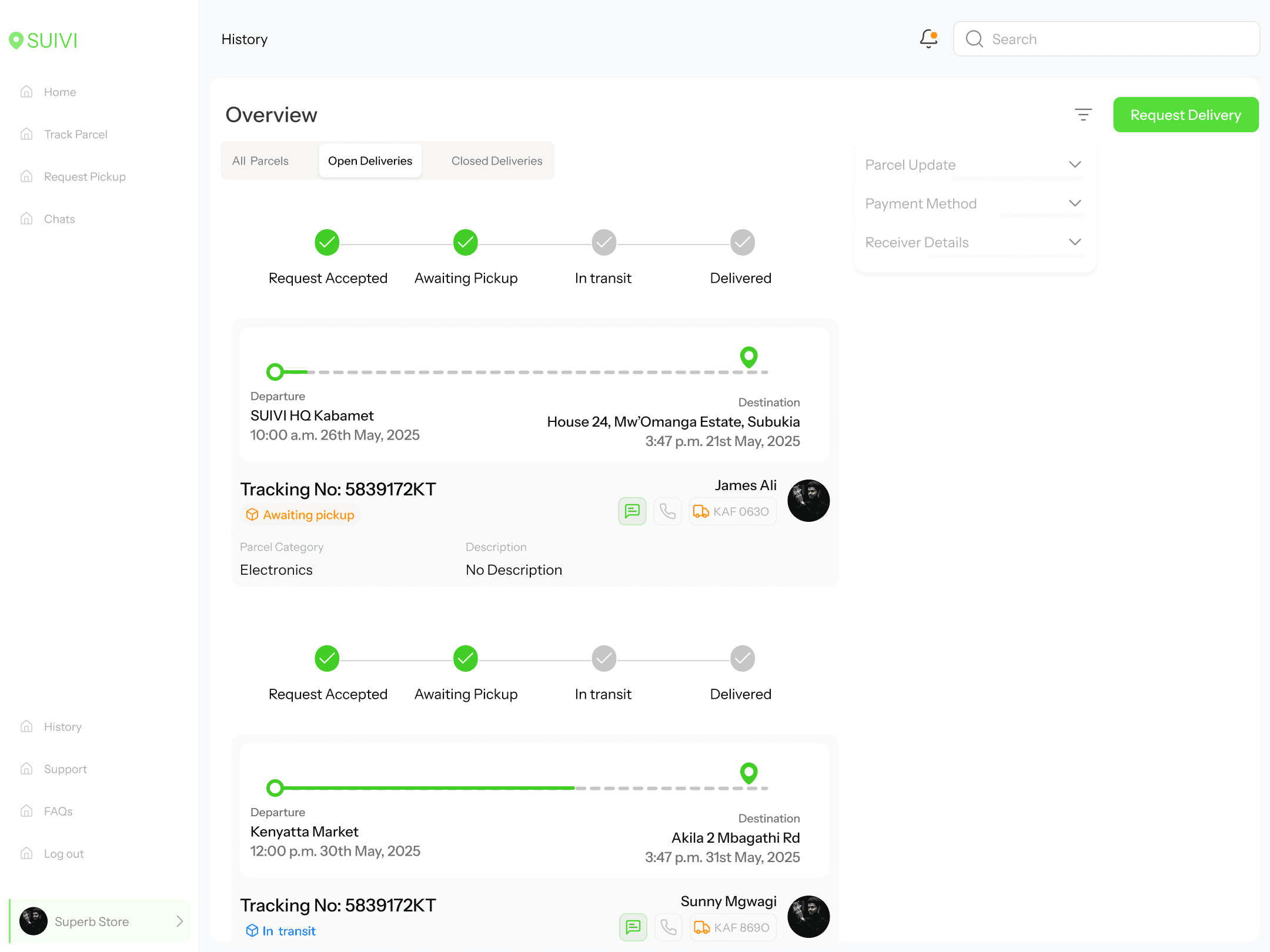Select the All Parcels tab
This screenshot has height=952, width=1270.
pos(260,161)
